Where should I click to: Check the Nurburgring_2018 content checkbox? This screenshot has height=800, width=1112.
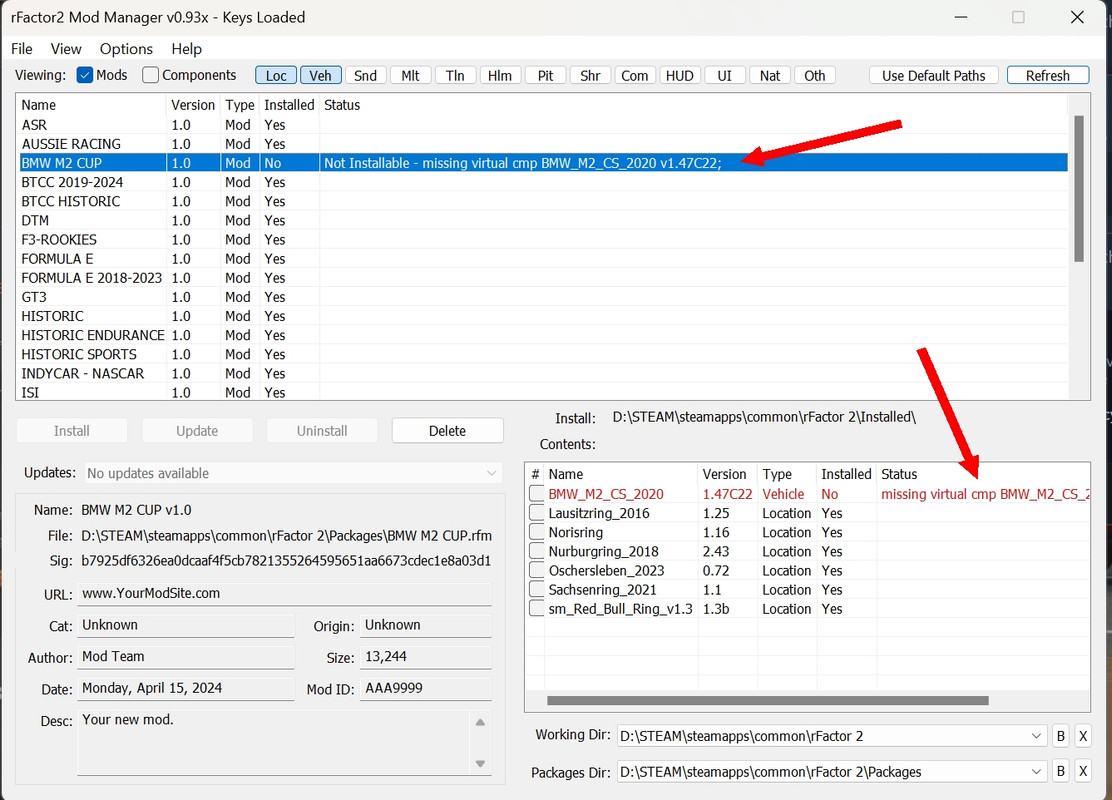point(537,551)
